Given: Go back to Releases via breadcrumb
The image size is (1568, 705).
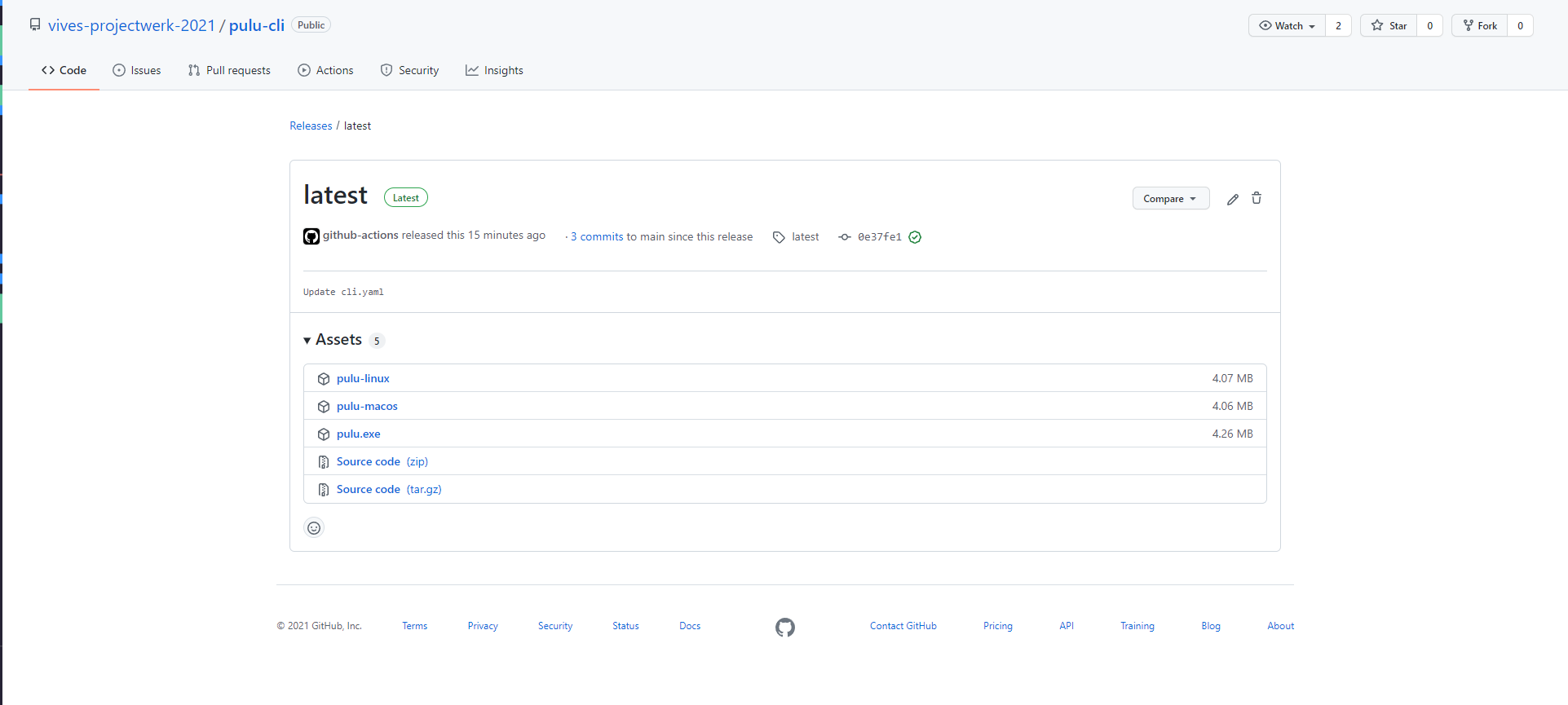Looking at the screenshot, I should coord(311,126).
